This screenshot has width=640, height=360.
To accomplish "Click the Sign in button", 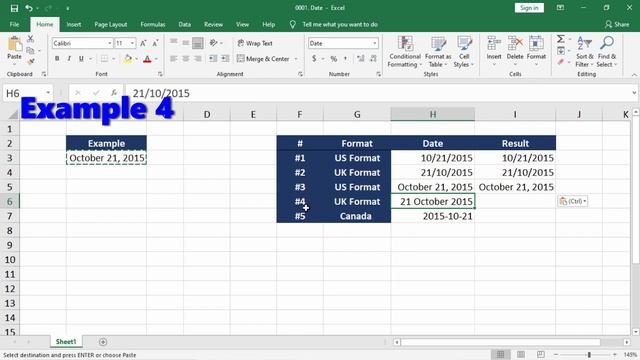I will coord(529,8).
